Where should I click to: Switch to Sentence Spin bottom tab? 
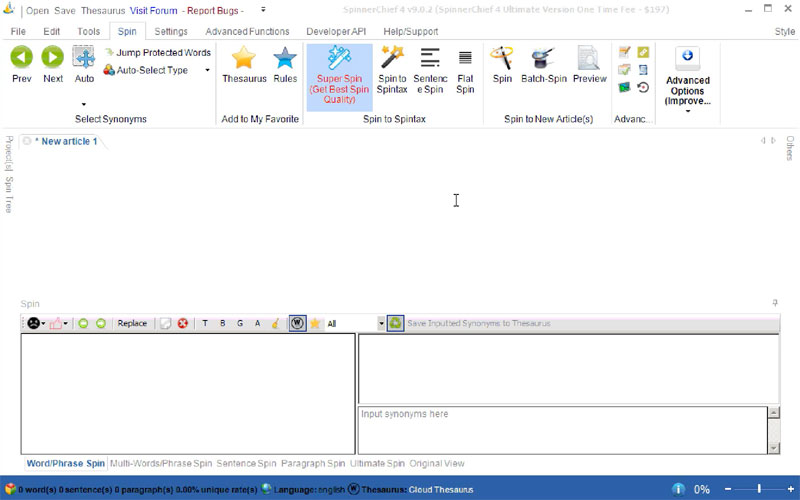[246, 463]
